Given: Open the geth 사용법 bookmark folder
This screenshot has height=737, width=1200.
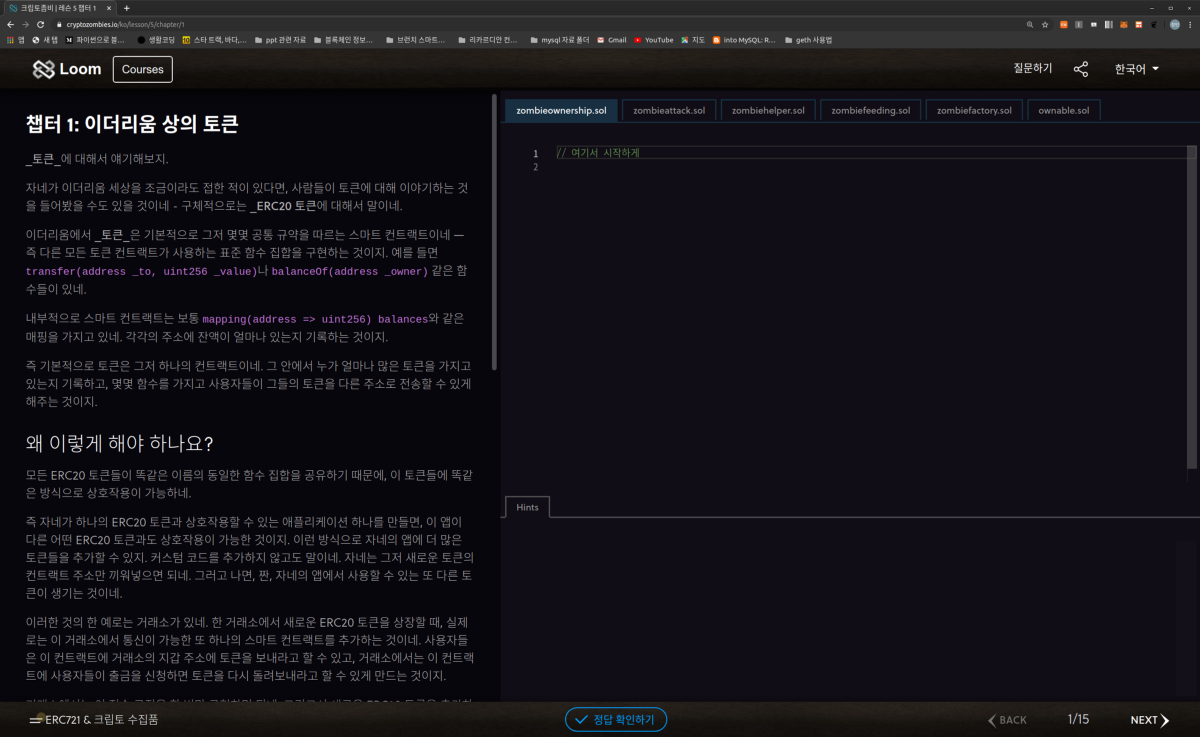Looking at the screenshot, I should (809, 40).
